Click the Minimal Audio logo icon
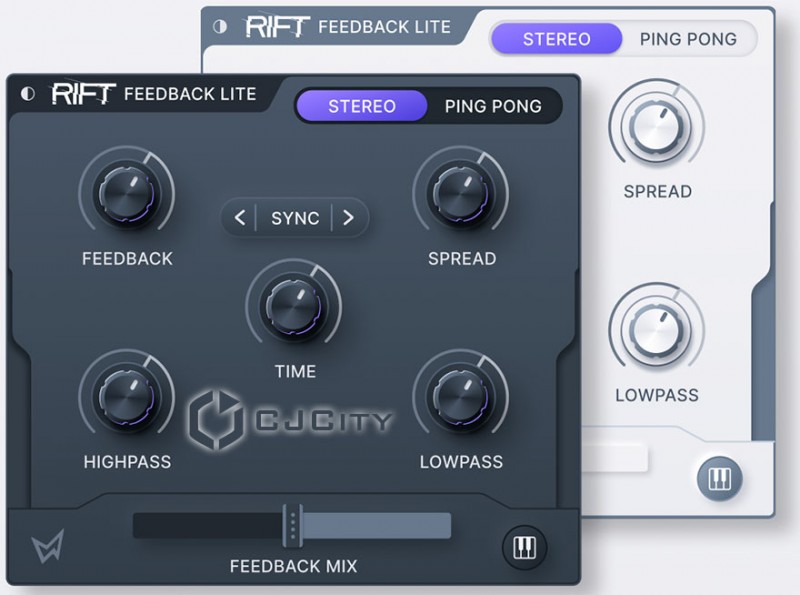 pos(48,546)
